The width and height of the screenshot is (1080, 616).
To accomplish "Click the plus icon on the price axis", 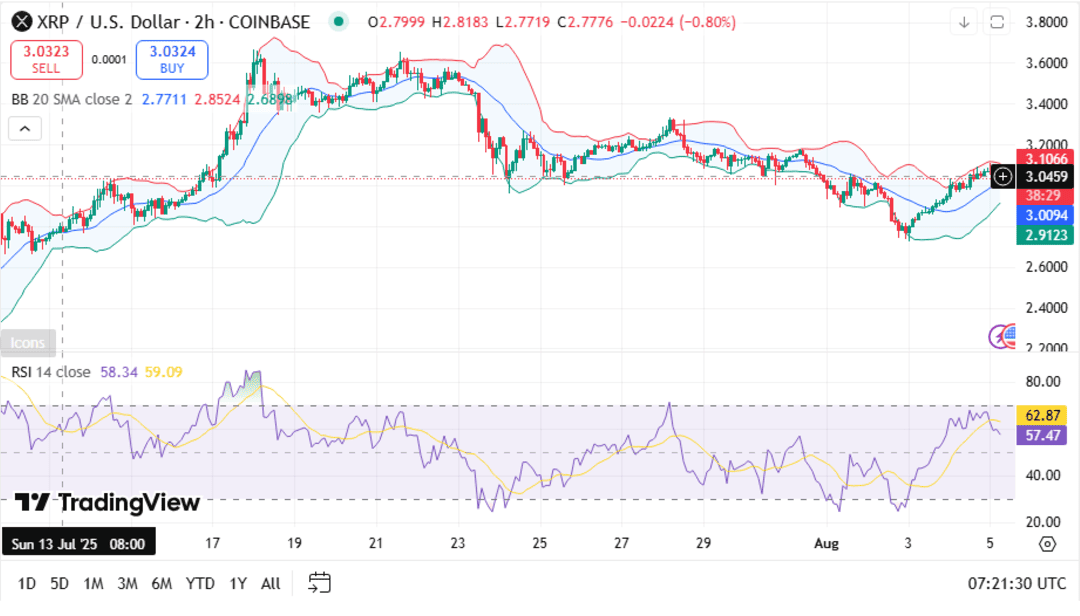I will point(1003,177).
